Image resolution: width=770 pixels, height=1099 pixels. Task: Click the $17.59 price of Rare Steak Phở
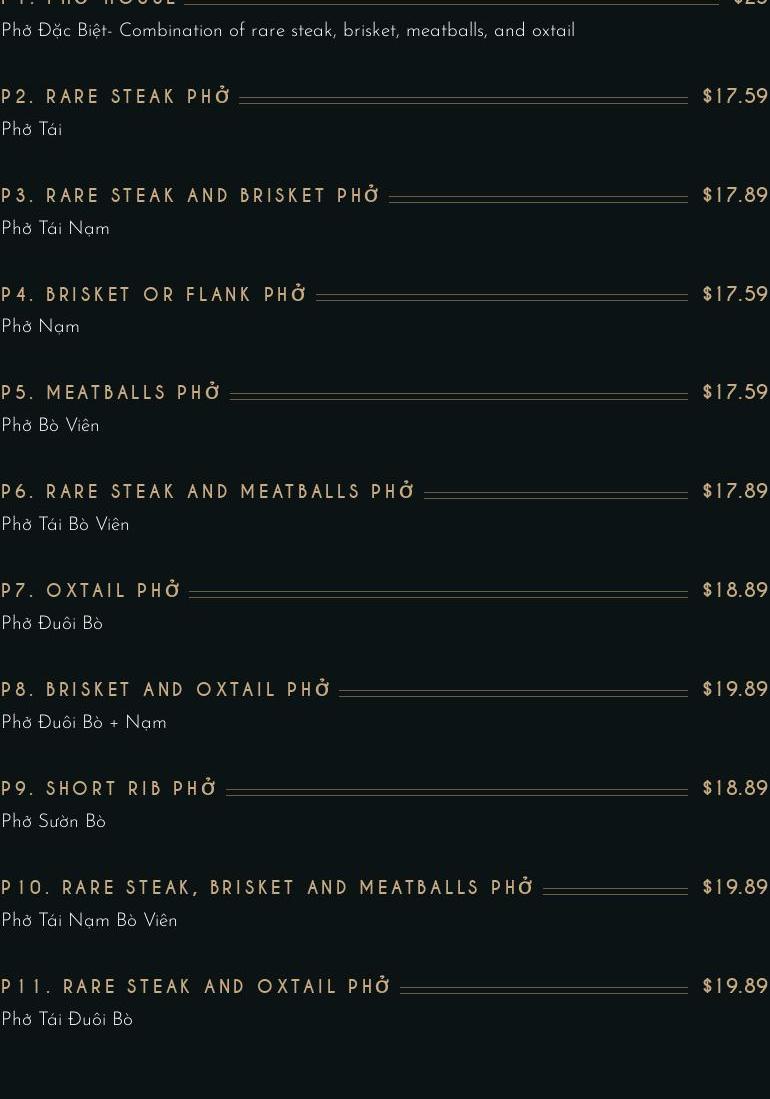click(x=735, y=97)
